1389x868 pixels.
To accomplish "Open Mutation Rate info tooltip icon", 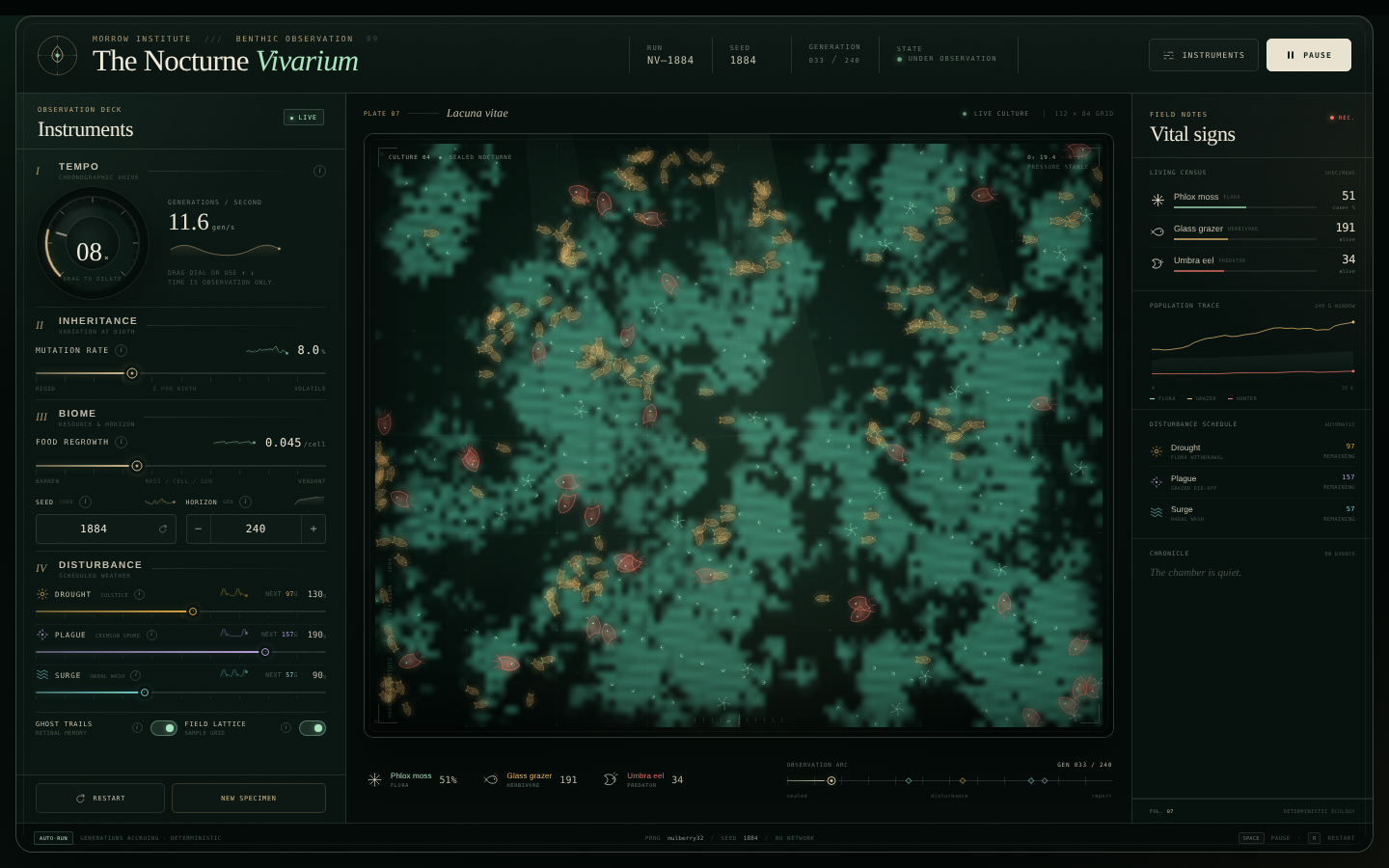I will click(x=121, y=350).
